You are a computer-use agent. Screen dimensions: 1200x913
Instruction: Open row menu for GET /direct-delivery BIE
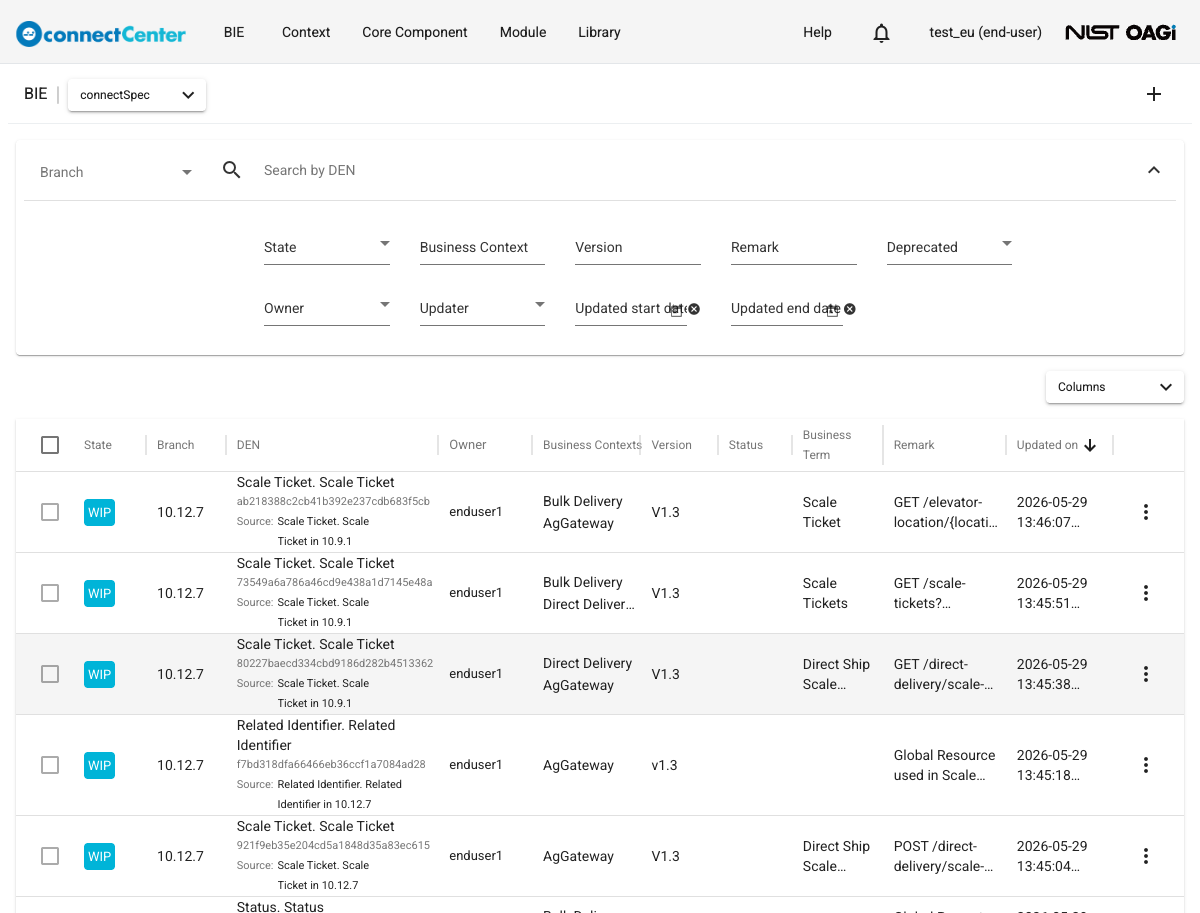[x=1146, y=674]
